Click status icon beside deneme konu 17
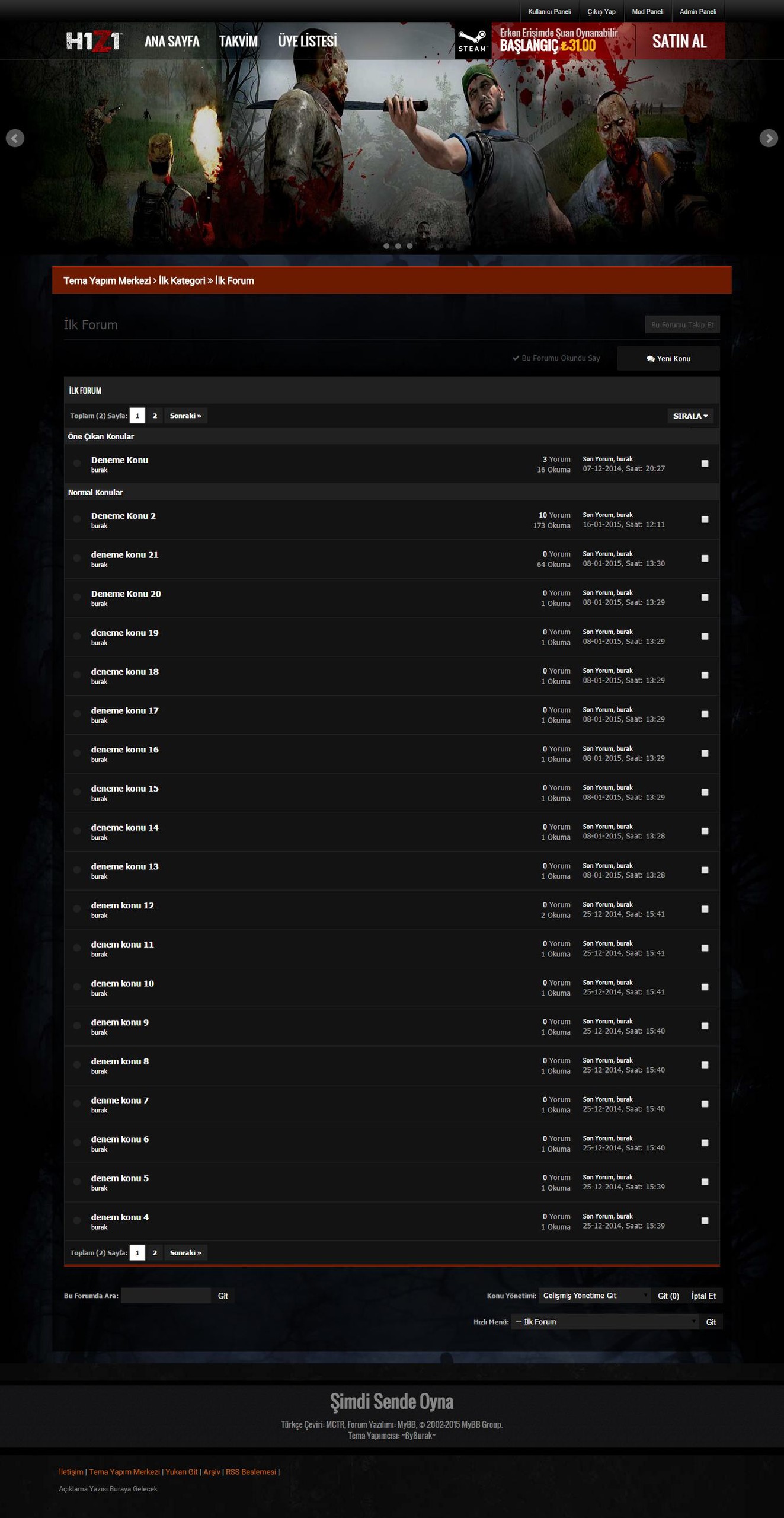The height and width of the screenshot is (1518, 784). tap(77, 714)
